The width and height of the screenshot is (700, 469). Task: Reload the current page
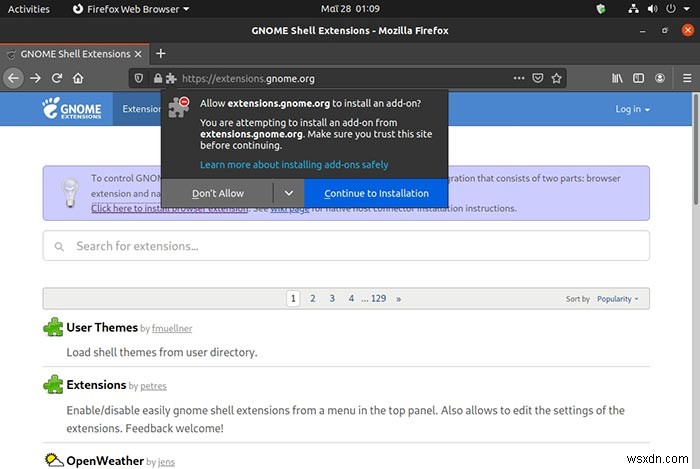click(57, 79)
